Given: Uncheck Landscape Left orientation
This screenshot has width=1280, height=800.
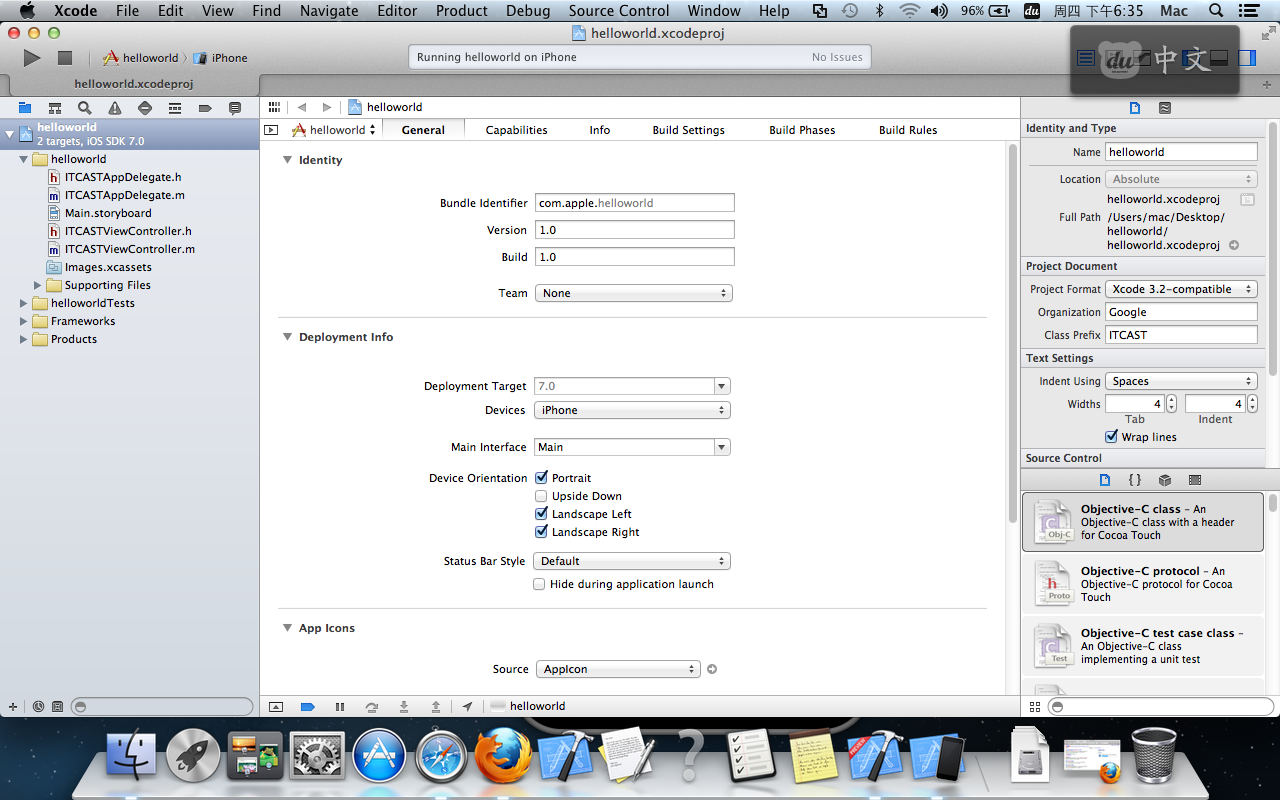Looking at the screenshot, I should [541, 514].
